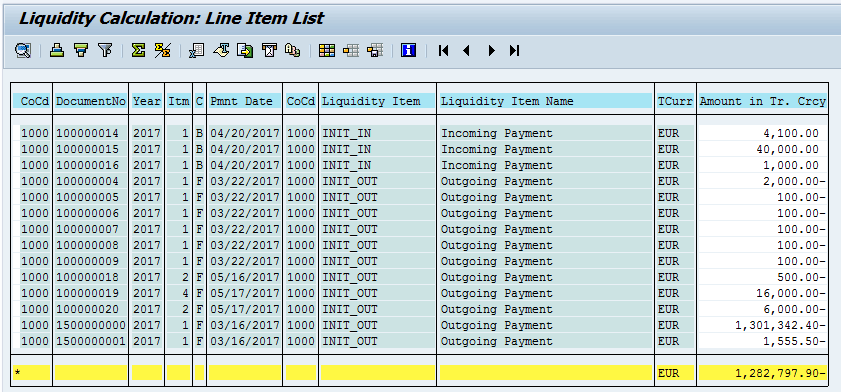Click document number 1500000001
Screen dimensions: 841x392
pyautogui.click(x=91, y=342)
